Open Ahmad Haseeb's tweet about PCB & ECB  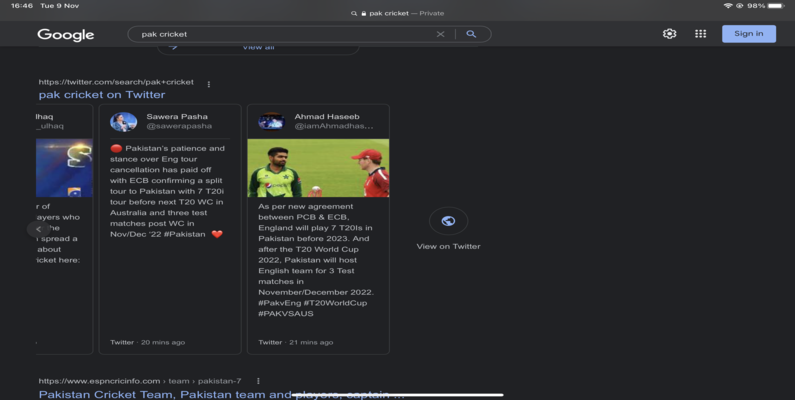coord(316,260)
